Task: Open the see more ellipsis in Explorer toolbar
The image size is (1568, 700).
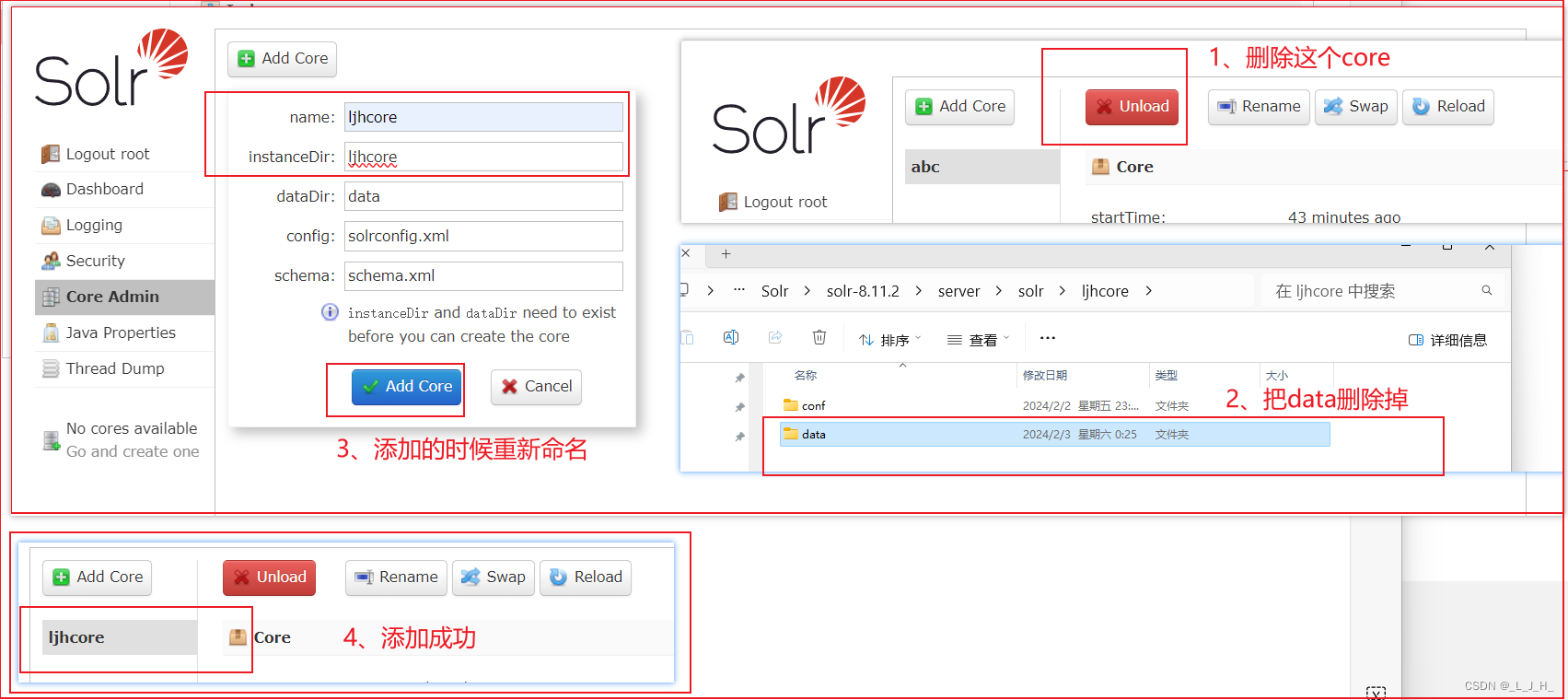Action: pos(1048,338)
